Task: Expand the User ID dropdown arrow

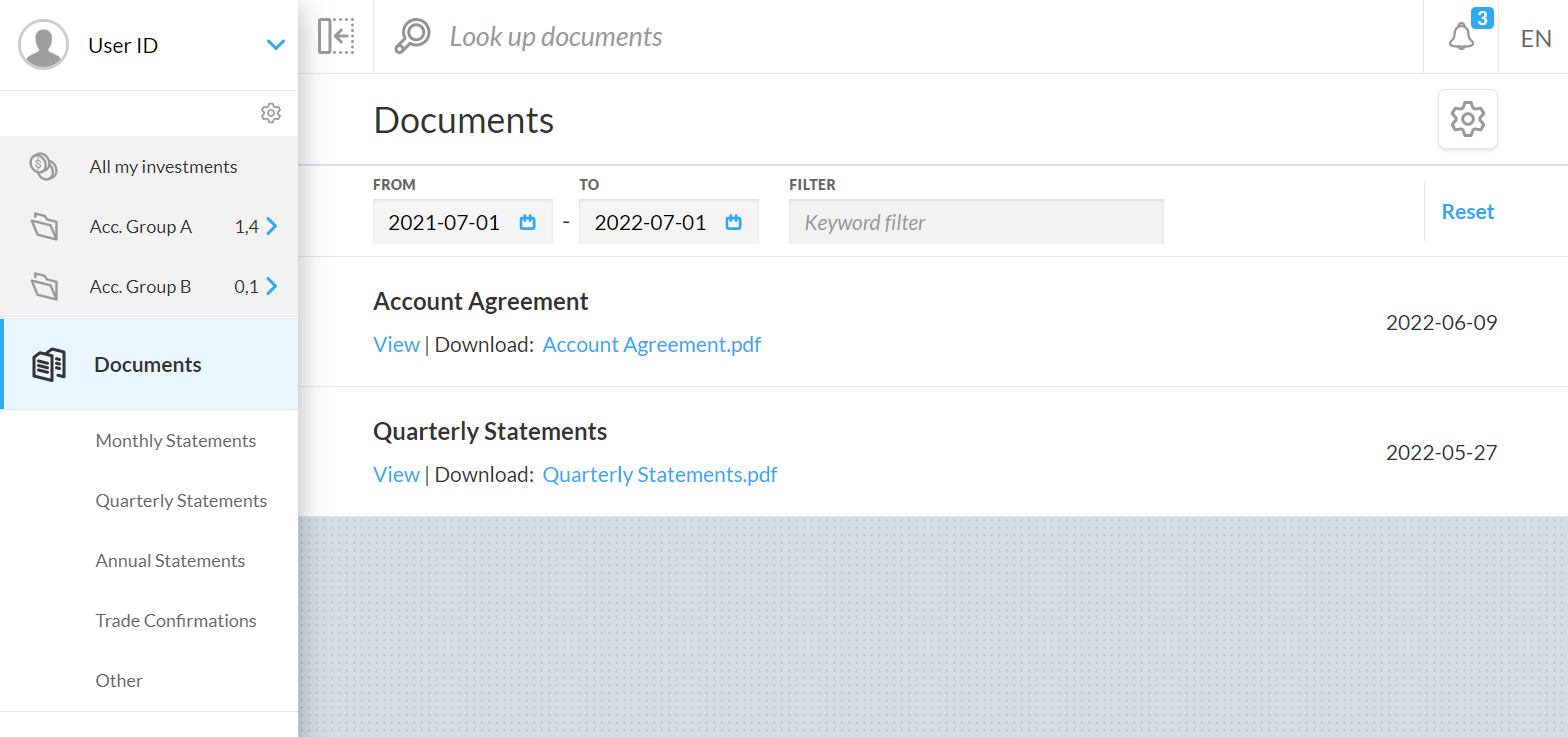Action: tap(276, 45)
